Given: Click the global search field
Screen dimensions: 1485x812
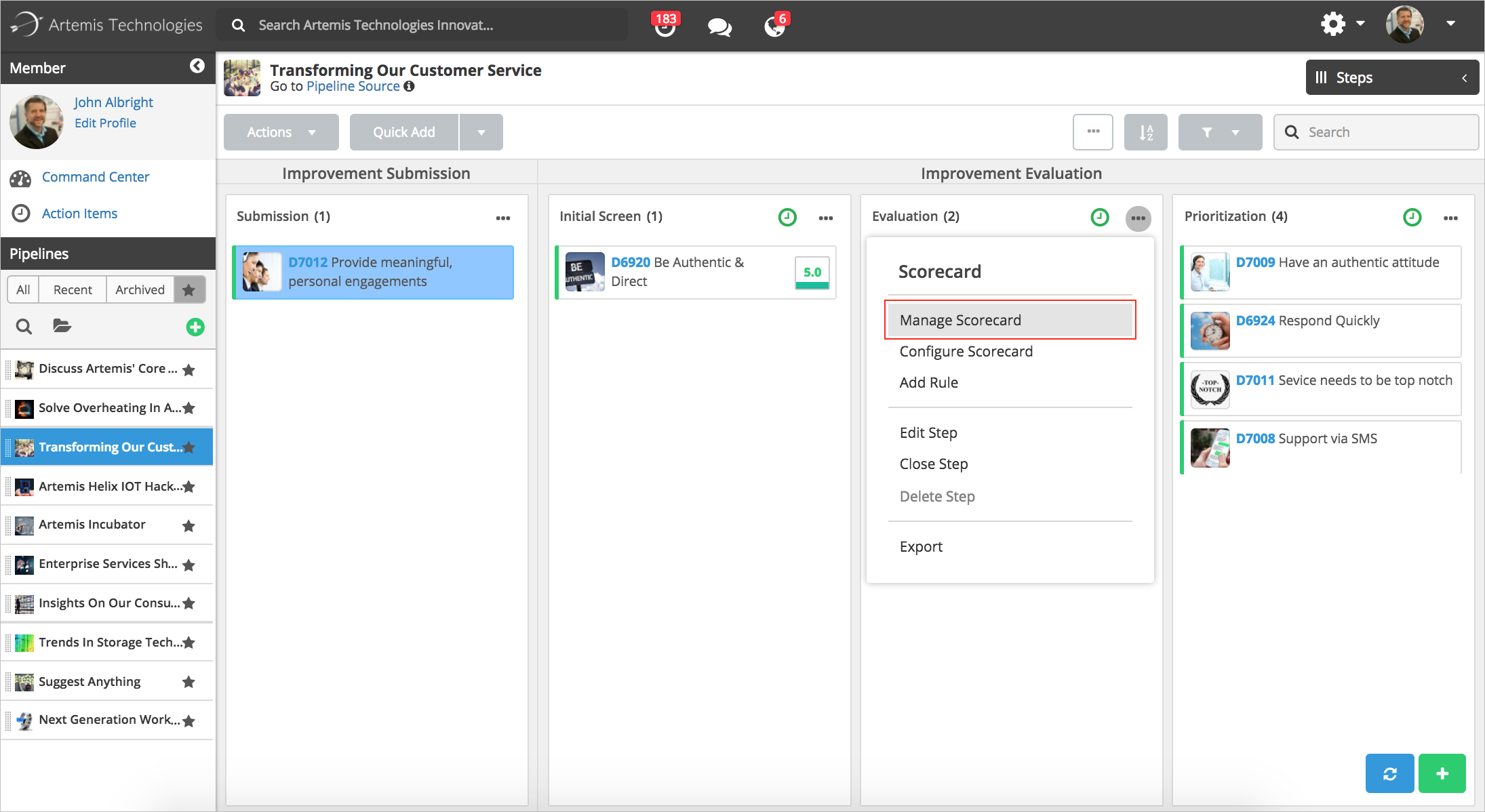Looking at the screenshot, I should click(422, 25).
